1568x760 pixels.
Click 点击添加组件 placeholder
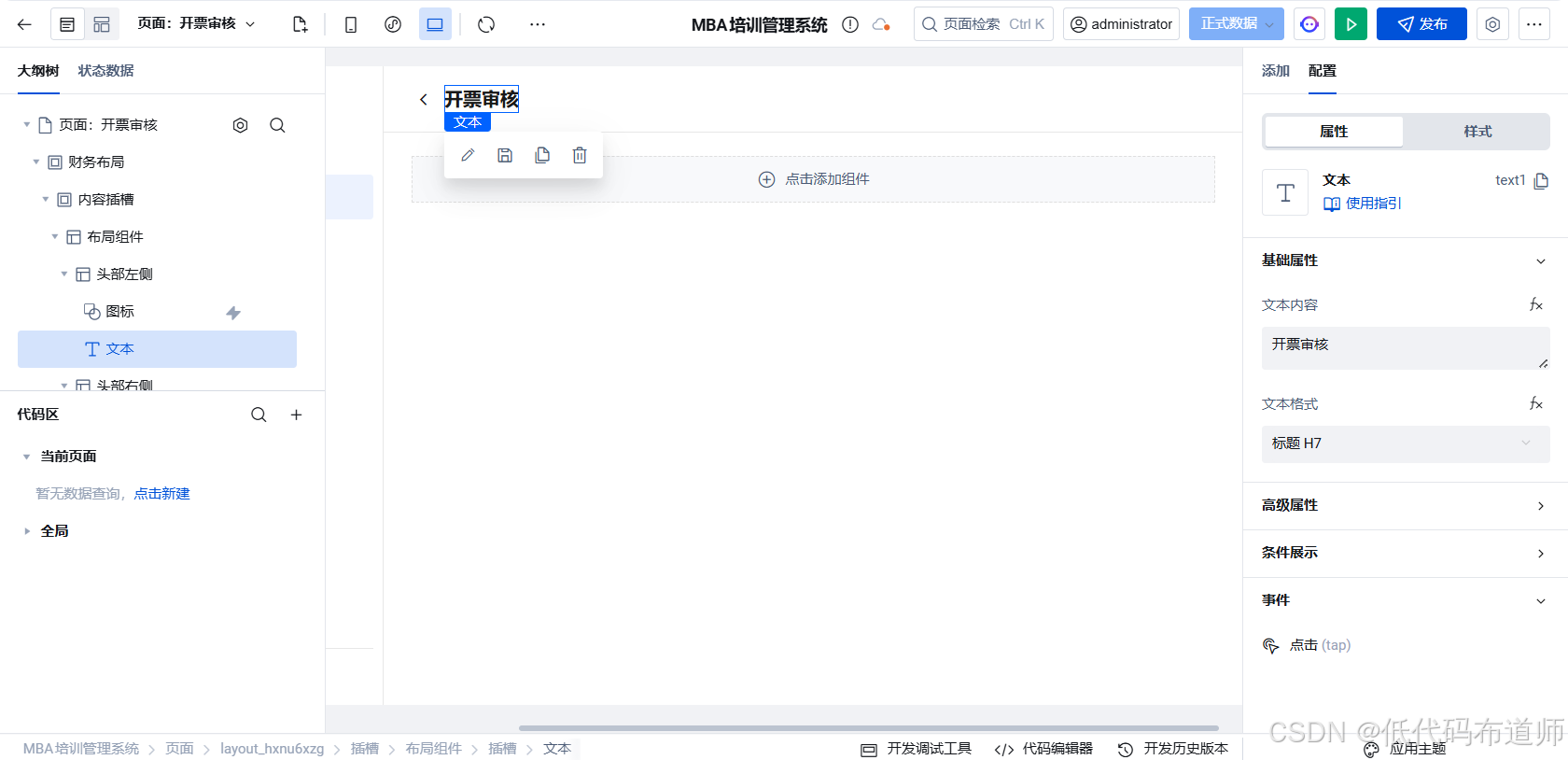click(x=813, y=179)
